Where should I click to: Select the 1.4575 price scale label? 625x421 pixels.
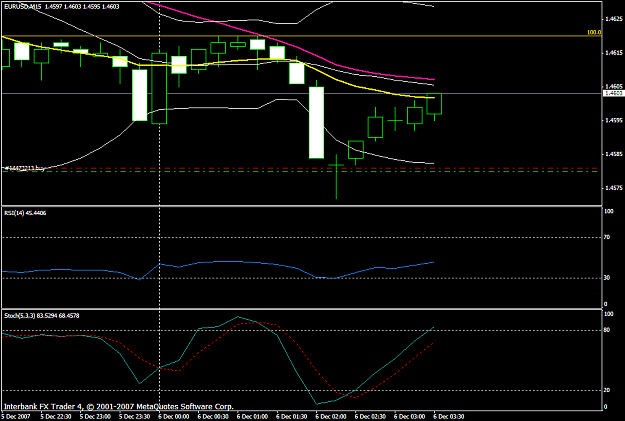(x=614, y=188)
